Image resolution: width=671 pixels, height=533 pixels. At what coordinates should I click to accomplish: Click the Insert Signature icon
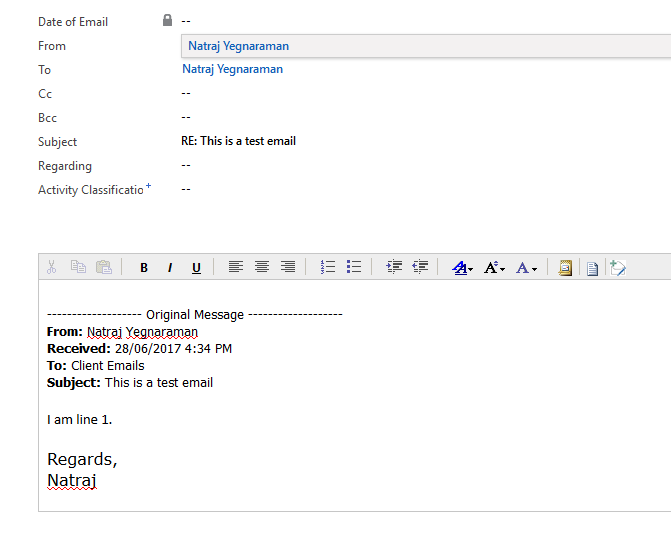tap(618, 268)
